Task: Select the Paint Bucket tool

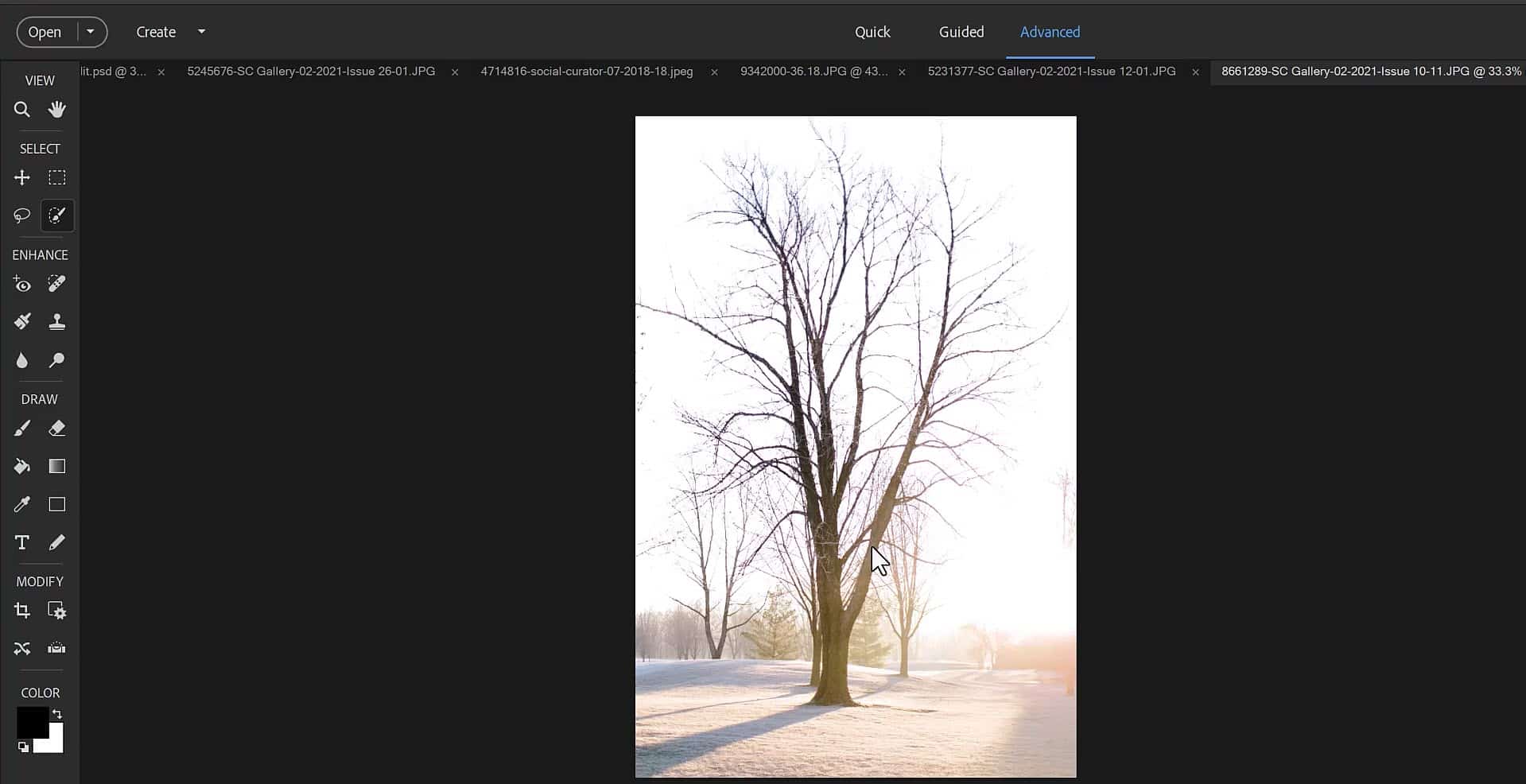Action: pyautogui.click(x=22, y=467)
